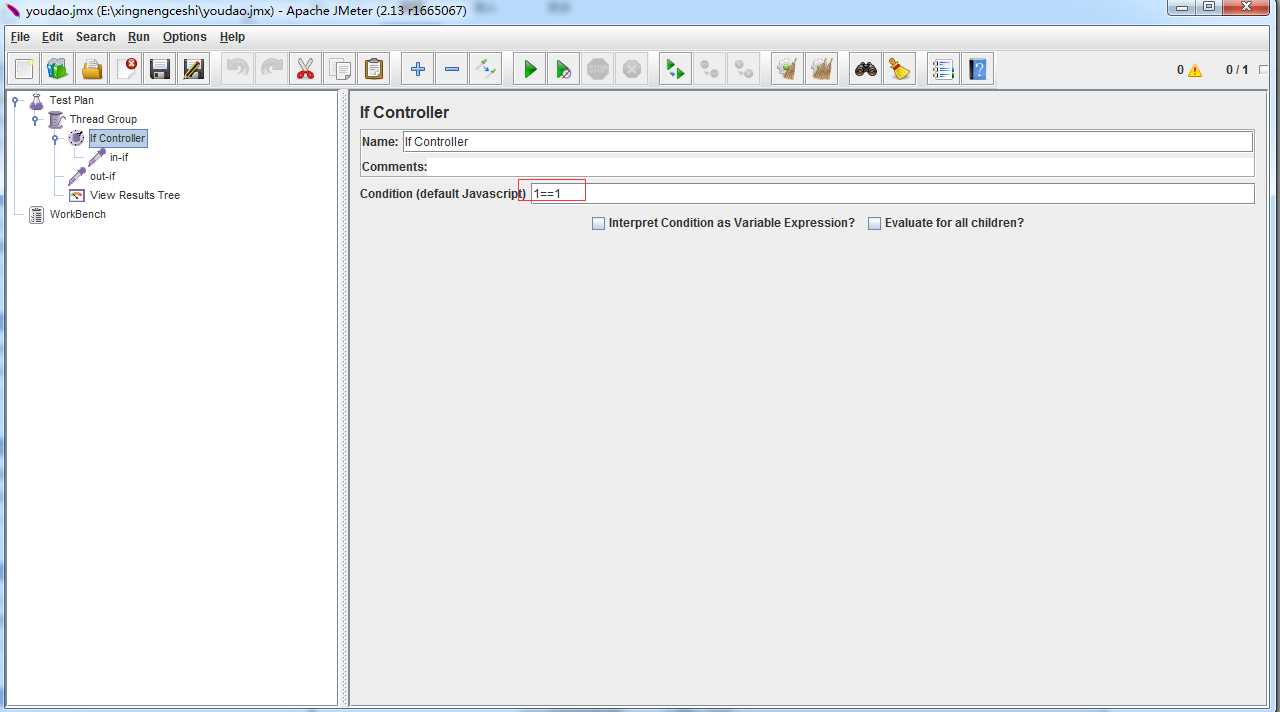Select the out-if sampler node

pyautogui.click(x=102, y=176)
